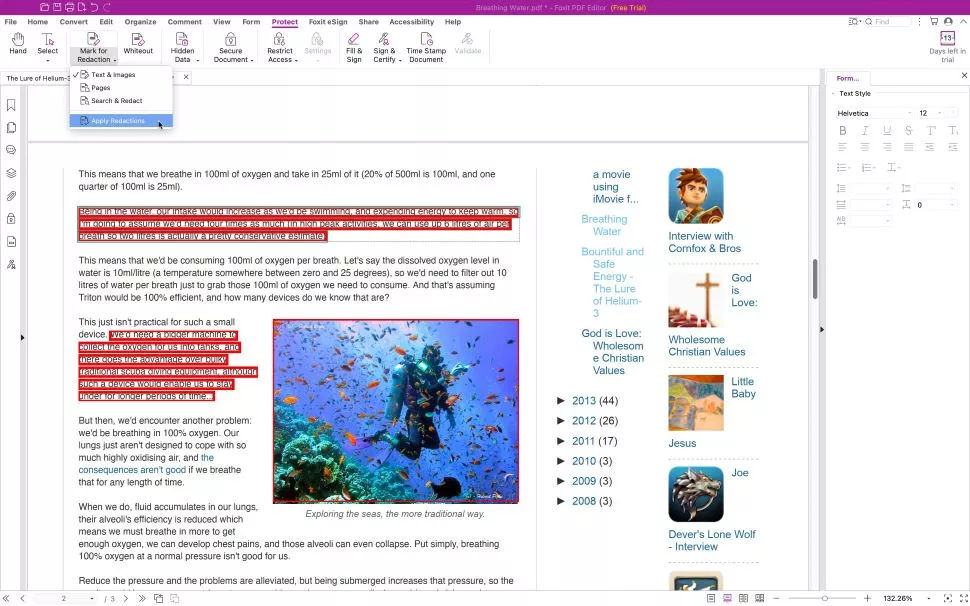Click the open folder icon in title bar
970x606 pixels.
44,7
